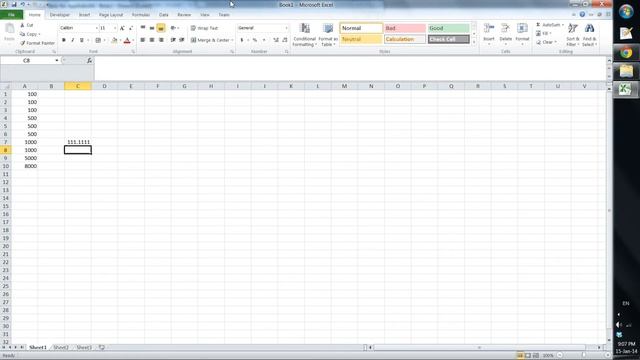Switch to the Page Layout tab

tap(111, 15)
